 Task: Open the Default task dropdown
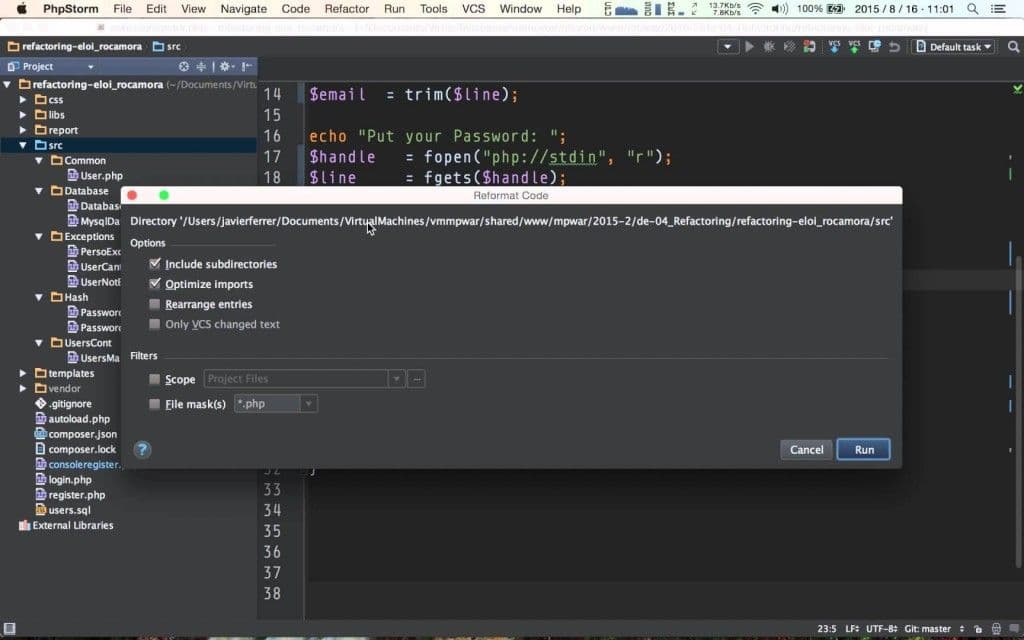tap(952, 46)
